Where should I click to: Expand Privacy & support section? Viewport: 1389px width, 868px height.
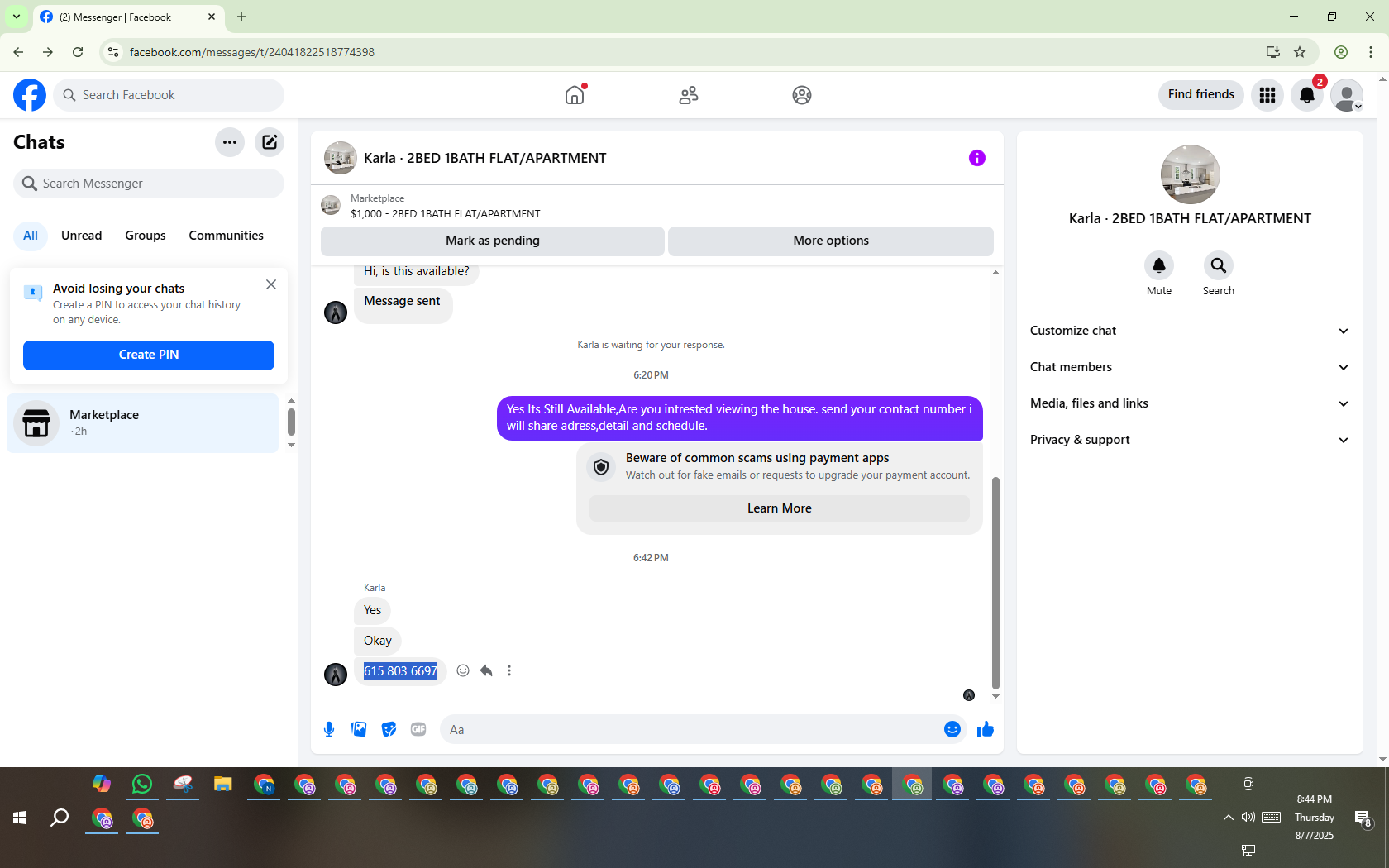click(1190, 440)
